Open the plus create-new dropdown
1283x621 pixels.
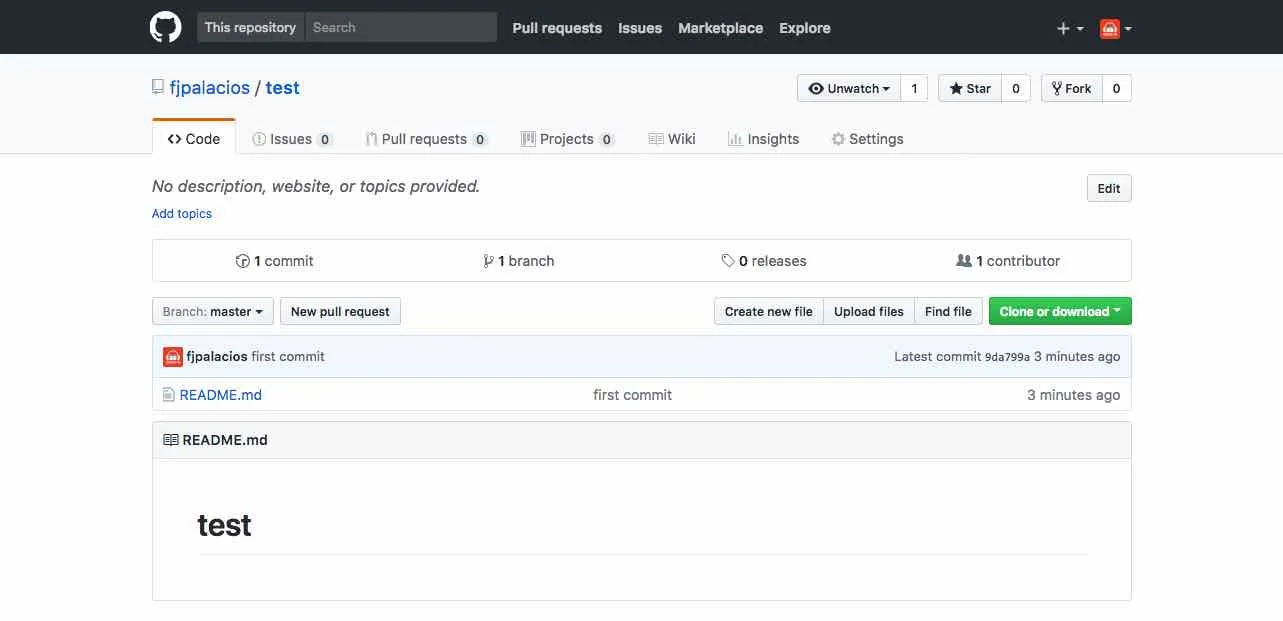click(1070, 28)
